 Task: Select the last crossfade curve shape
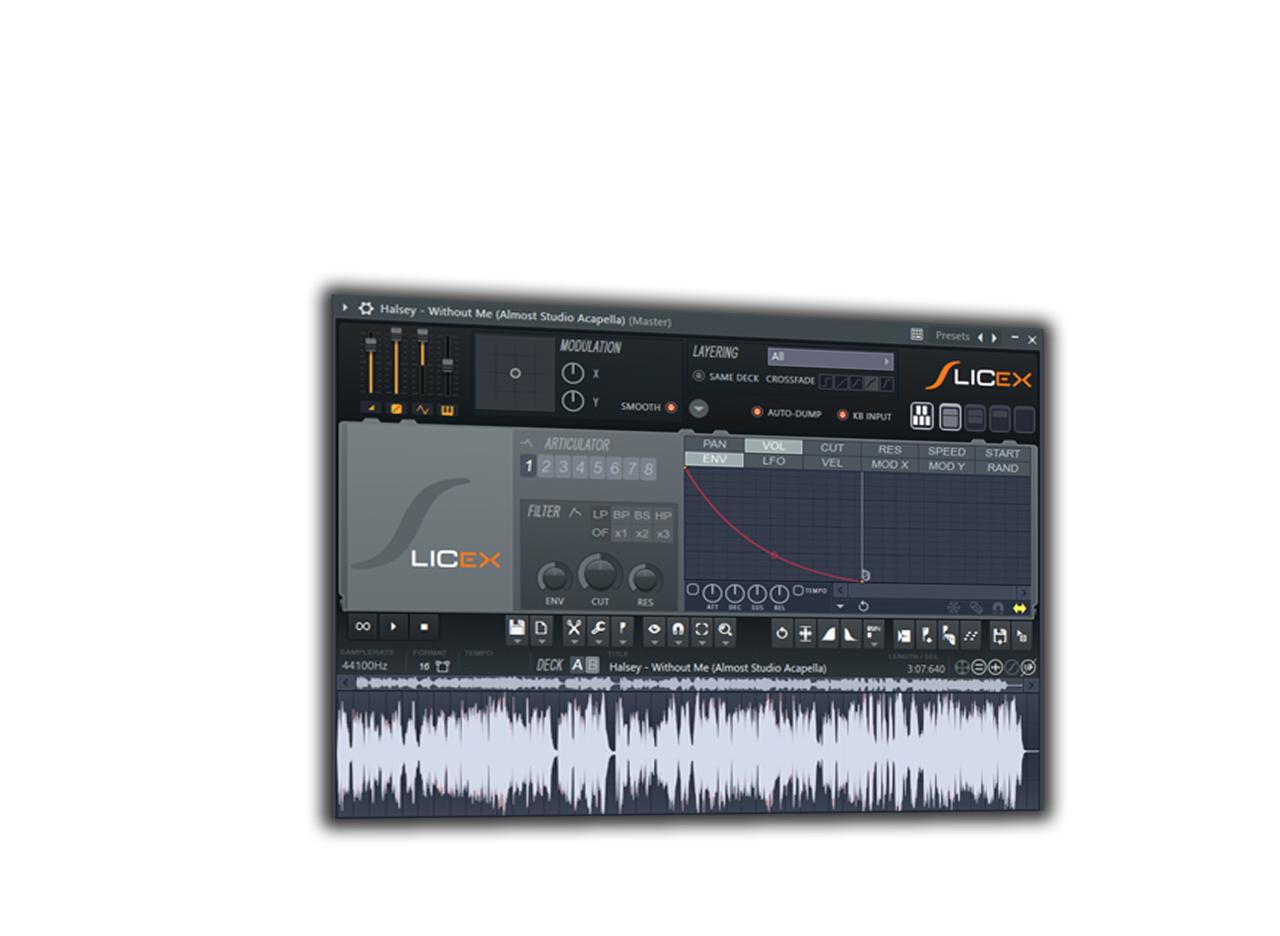(887, 383)
